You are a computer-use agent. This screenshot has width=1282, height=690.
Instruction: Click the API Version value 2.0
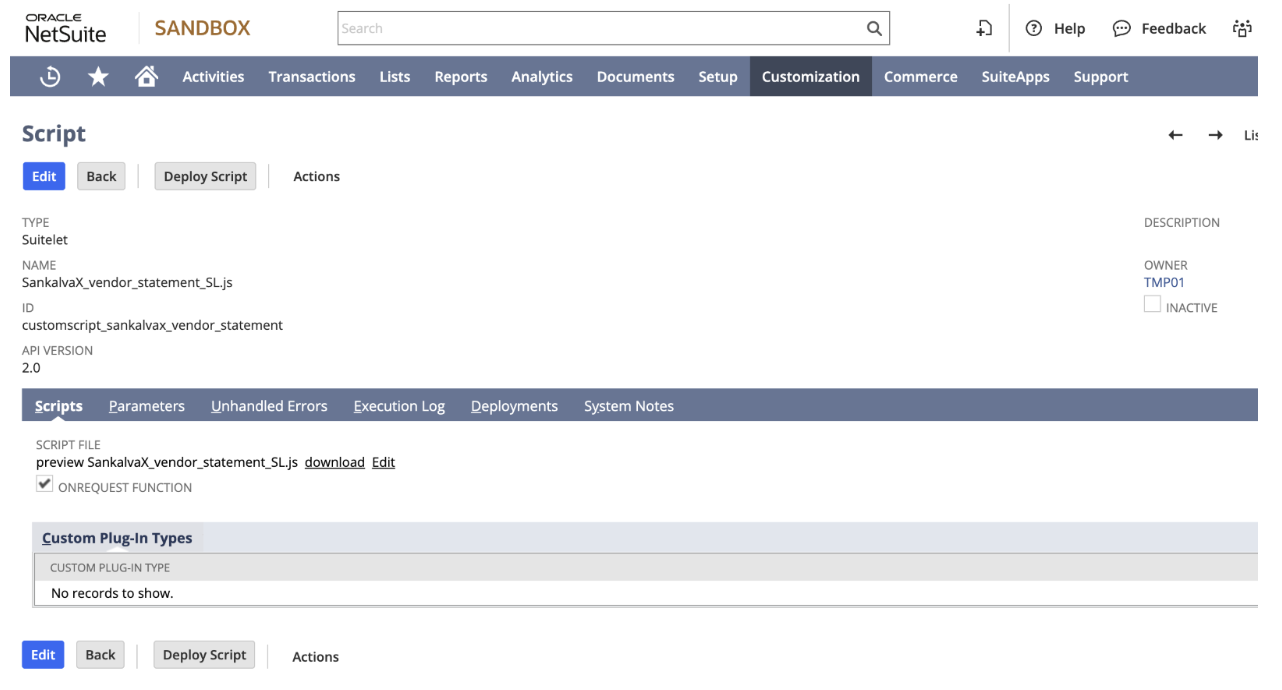tap(31, 368)
